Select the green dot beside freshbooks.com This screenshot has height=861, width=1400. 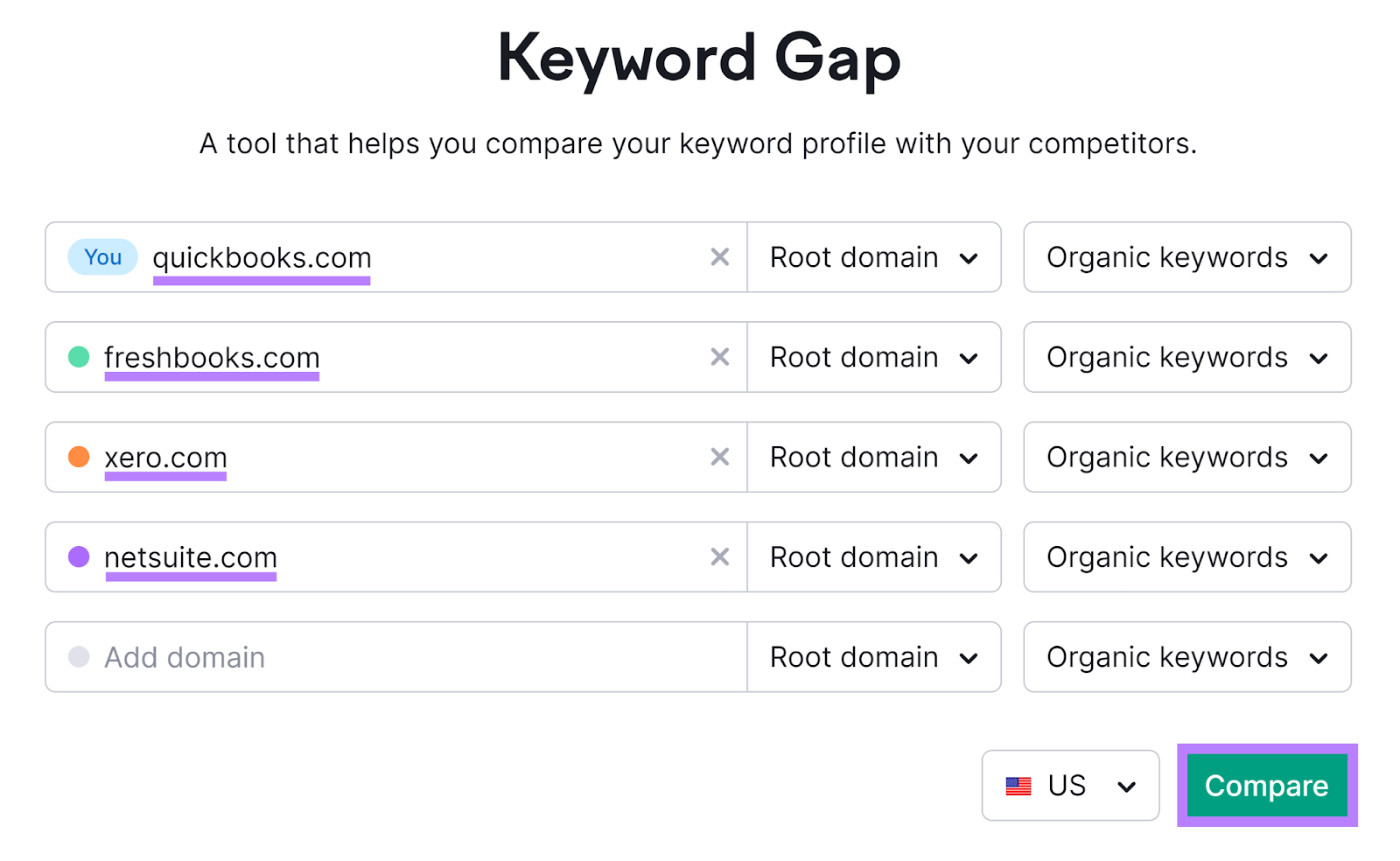pos(77,357)
